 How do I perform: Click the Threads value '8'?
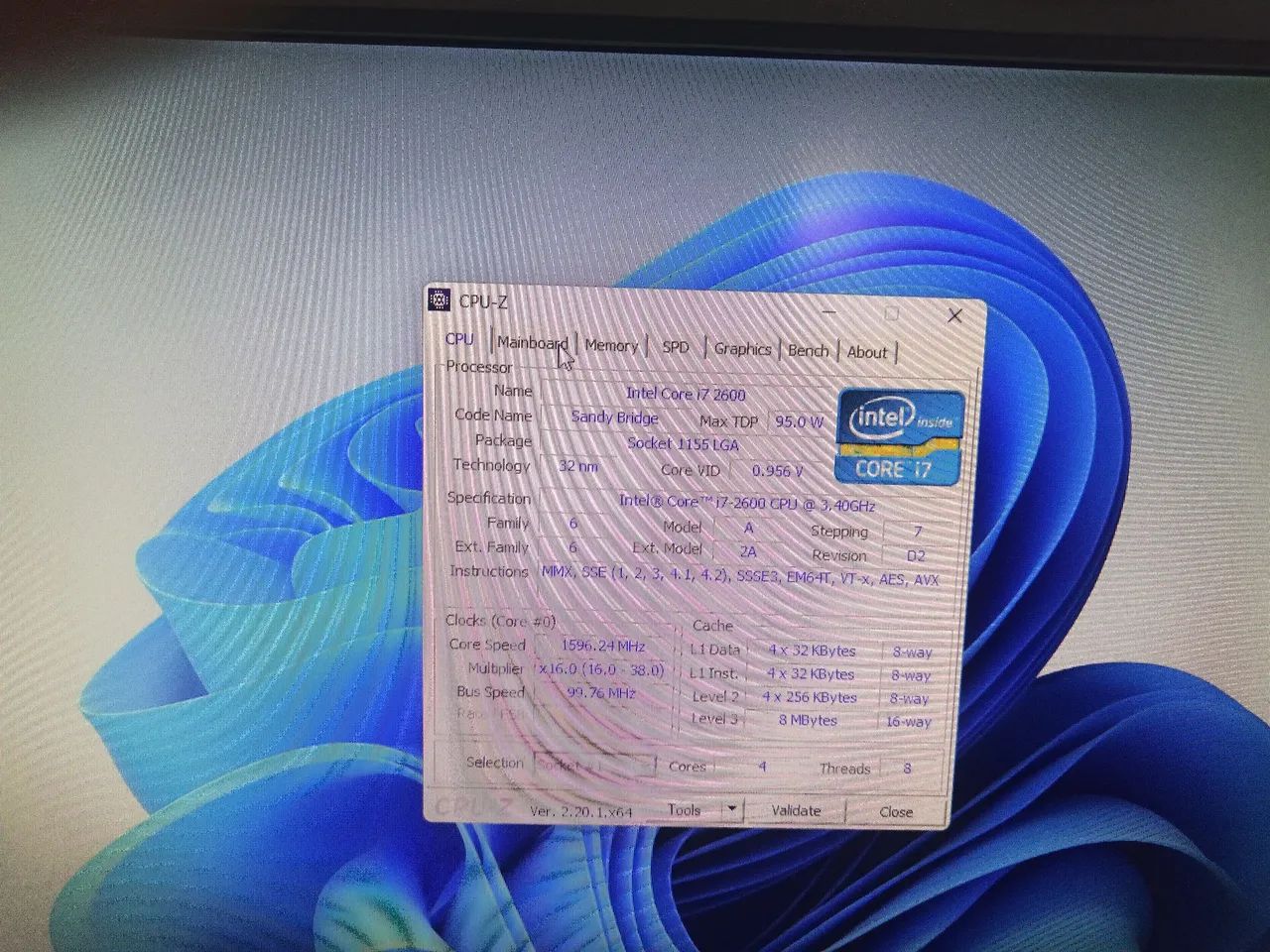907,769
